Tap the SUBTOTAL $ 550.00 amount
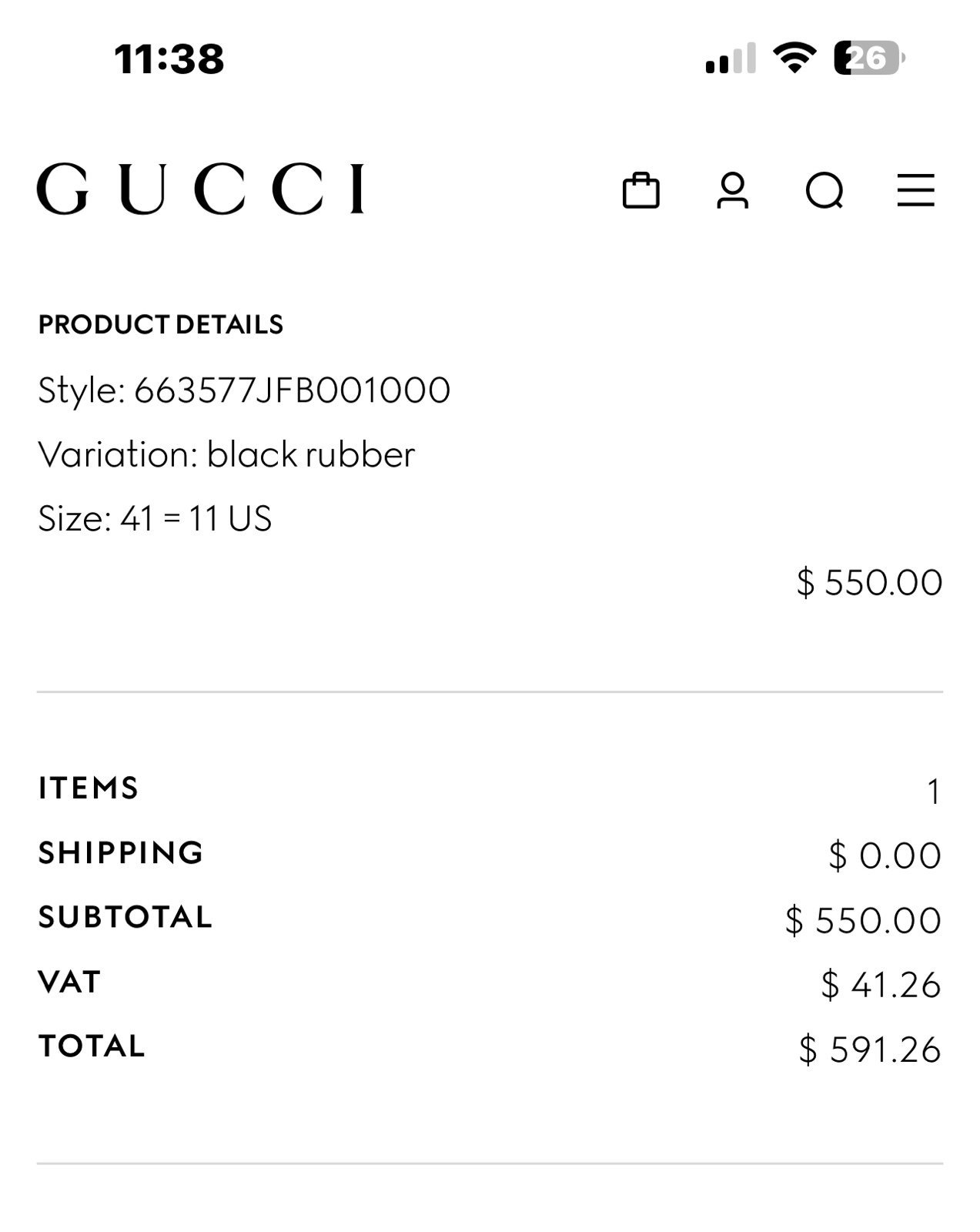Viewport: 980px width, 1232px height. pos(863,920)
